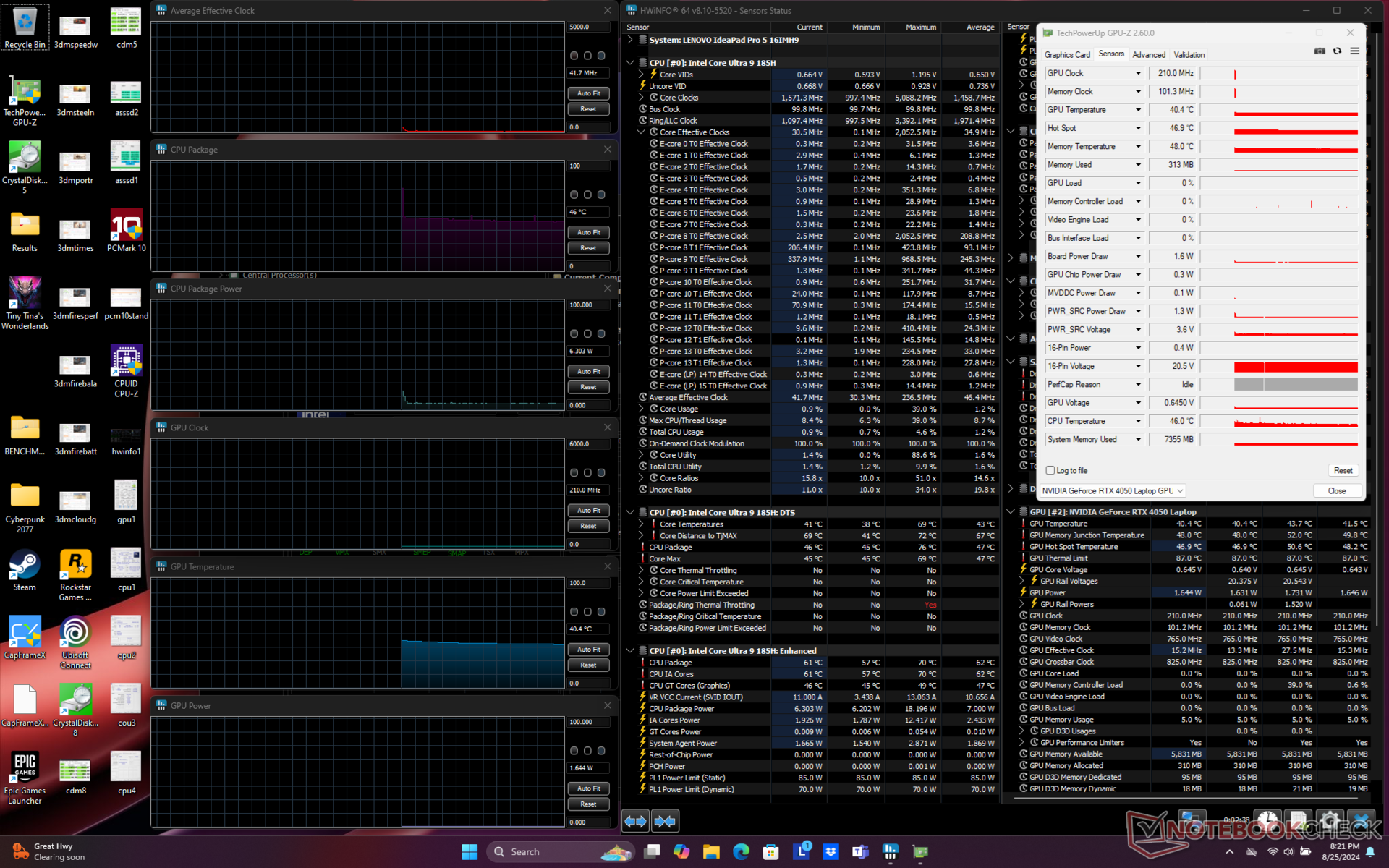Click Auto Fit in Average Effective Clock graph
Screen dimensions: 1389x868
click(x=588, y=93)
